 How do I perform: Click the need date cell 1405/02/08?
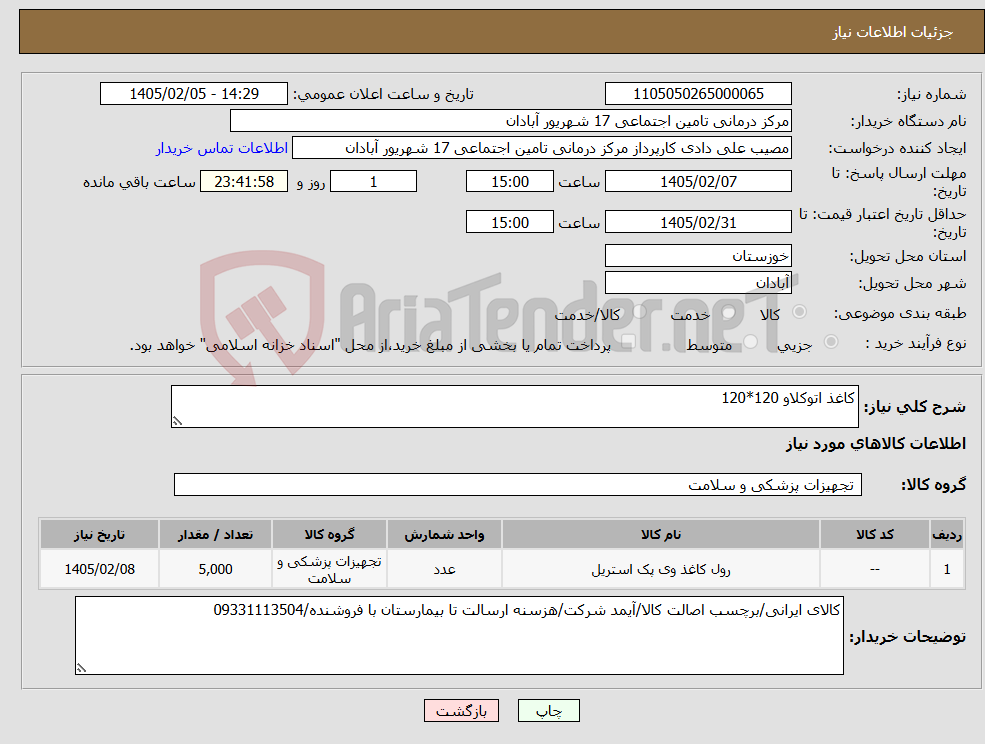(x=99, y=569)
